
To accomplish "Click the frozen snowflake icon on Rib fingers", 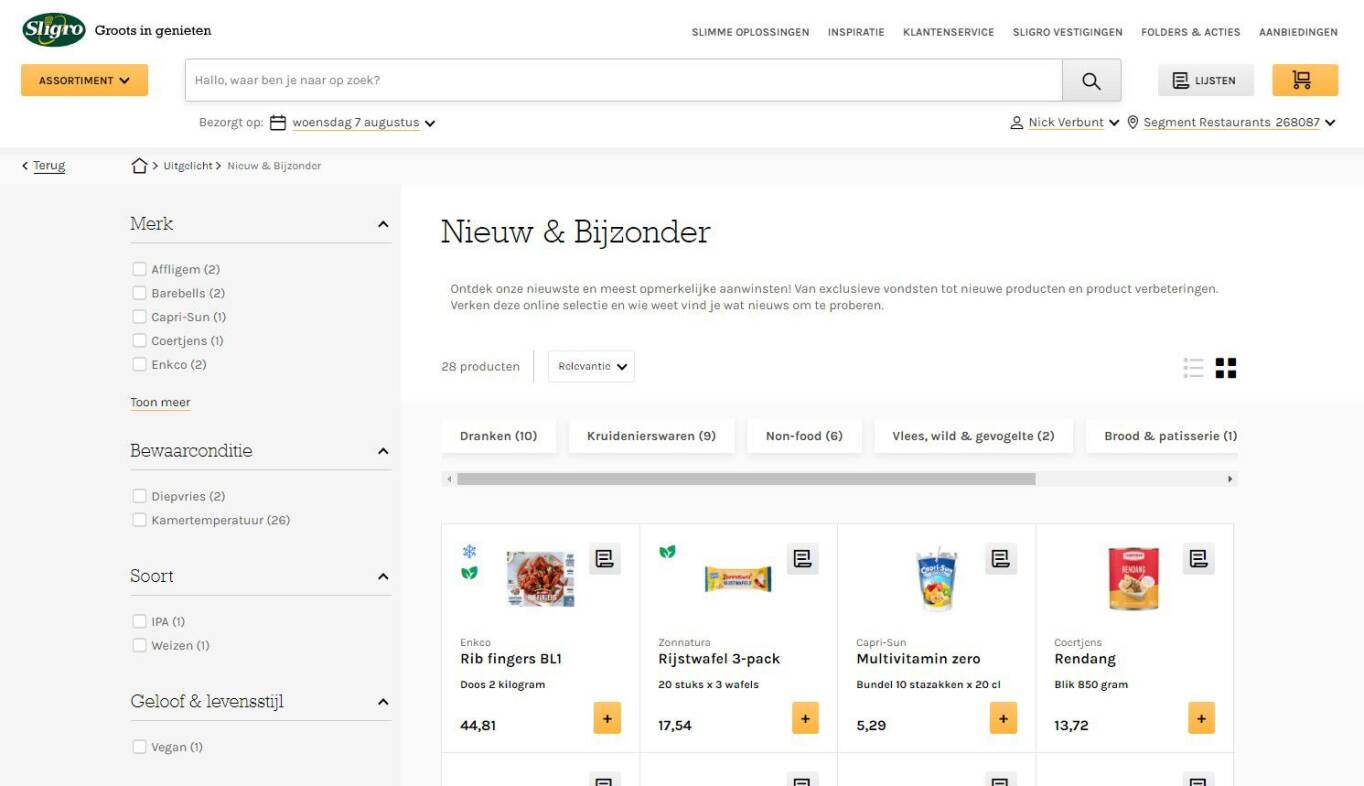I will pyautogui.click(x=469, y=552).
